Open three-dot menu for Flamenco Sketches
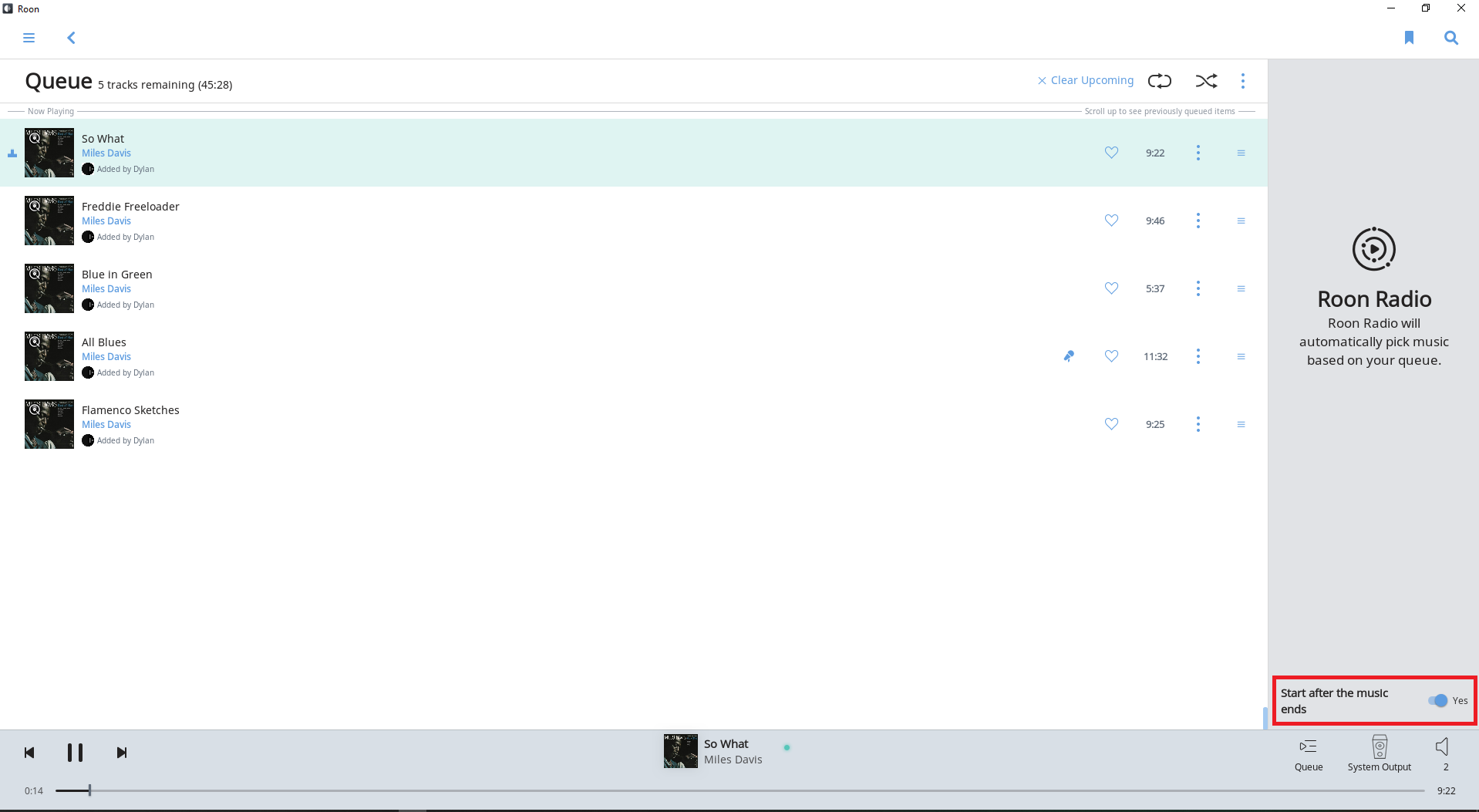This screenshot has height=812, width=1479. click(1198, 424)
